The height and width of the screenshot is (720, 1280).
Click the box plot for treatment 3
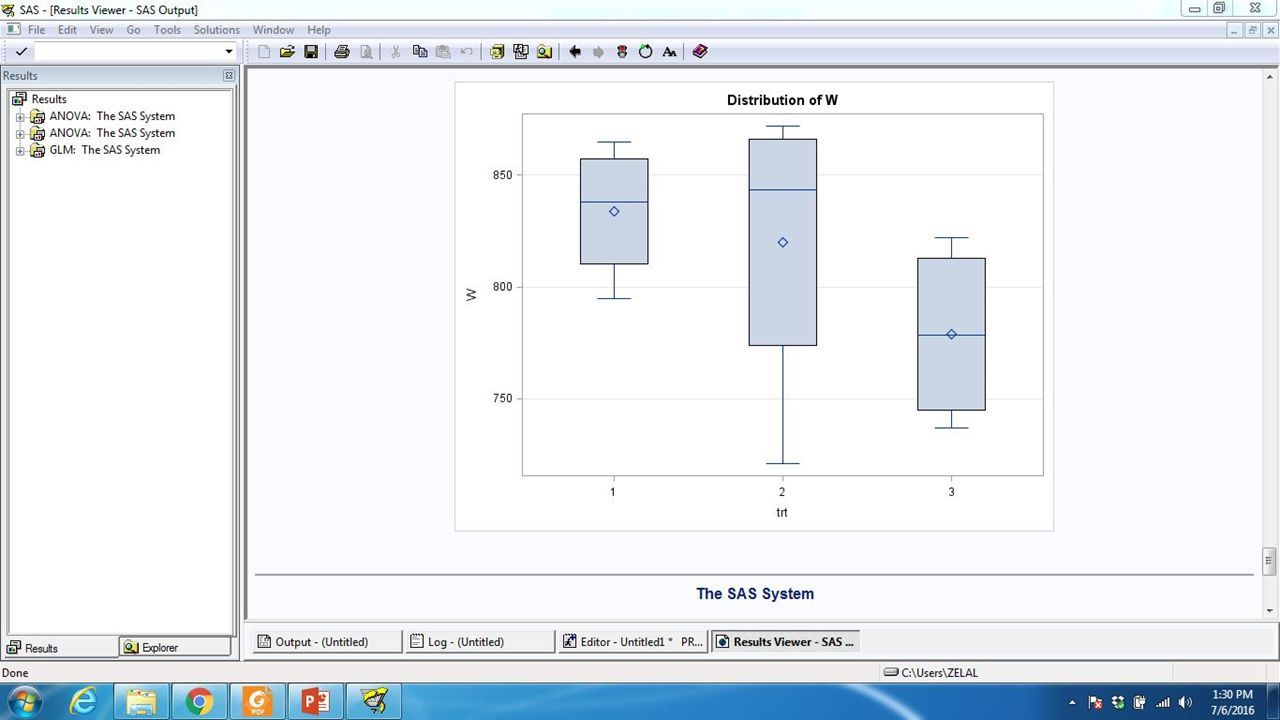coord(952,334)
